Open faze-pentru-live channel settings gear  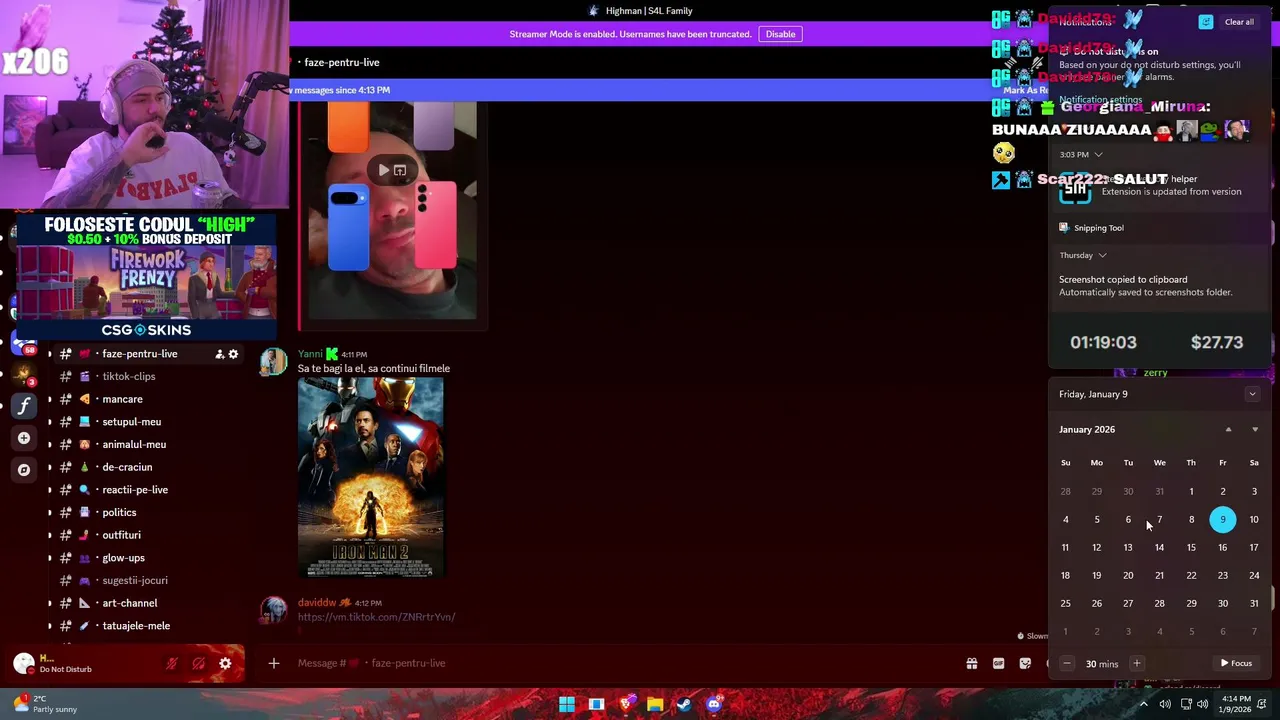233,354
